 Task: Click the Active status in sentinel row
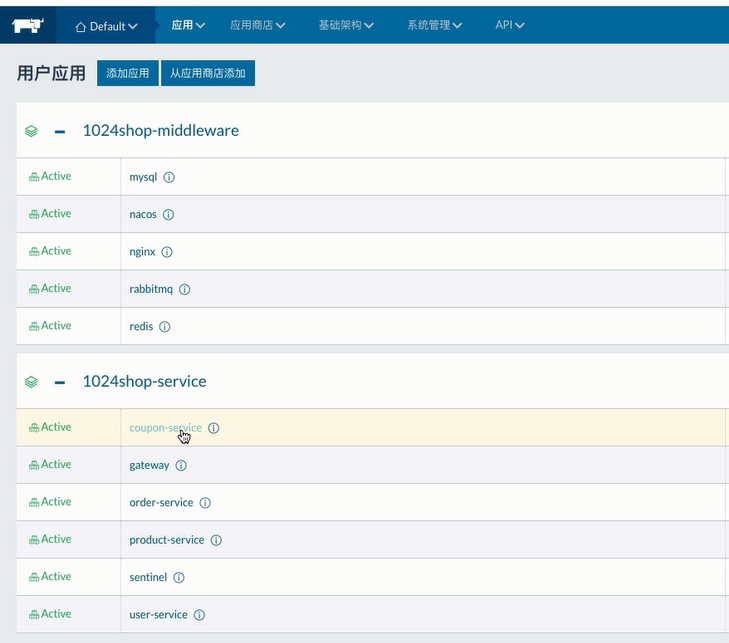tap(50, 577)
